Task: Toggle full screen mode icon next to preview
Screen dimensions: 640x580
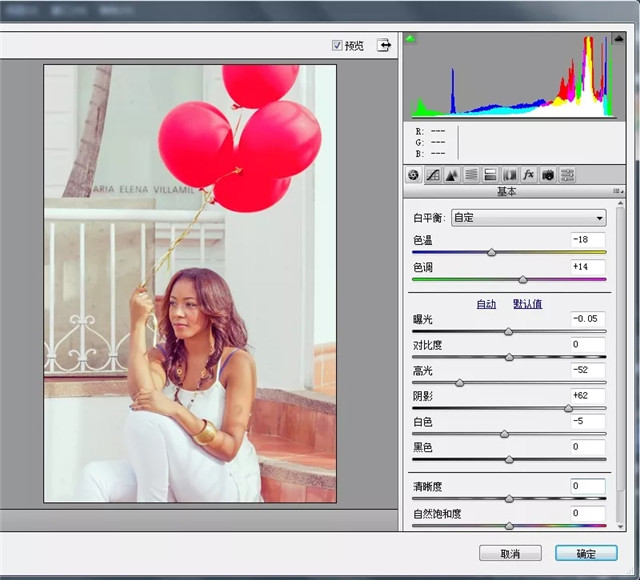Action: pos(384,46)
